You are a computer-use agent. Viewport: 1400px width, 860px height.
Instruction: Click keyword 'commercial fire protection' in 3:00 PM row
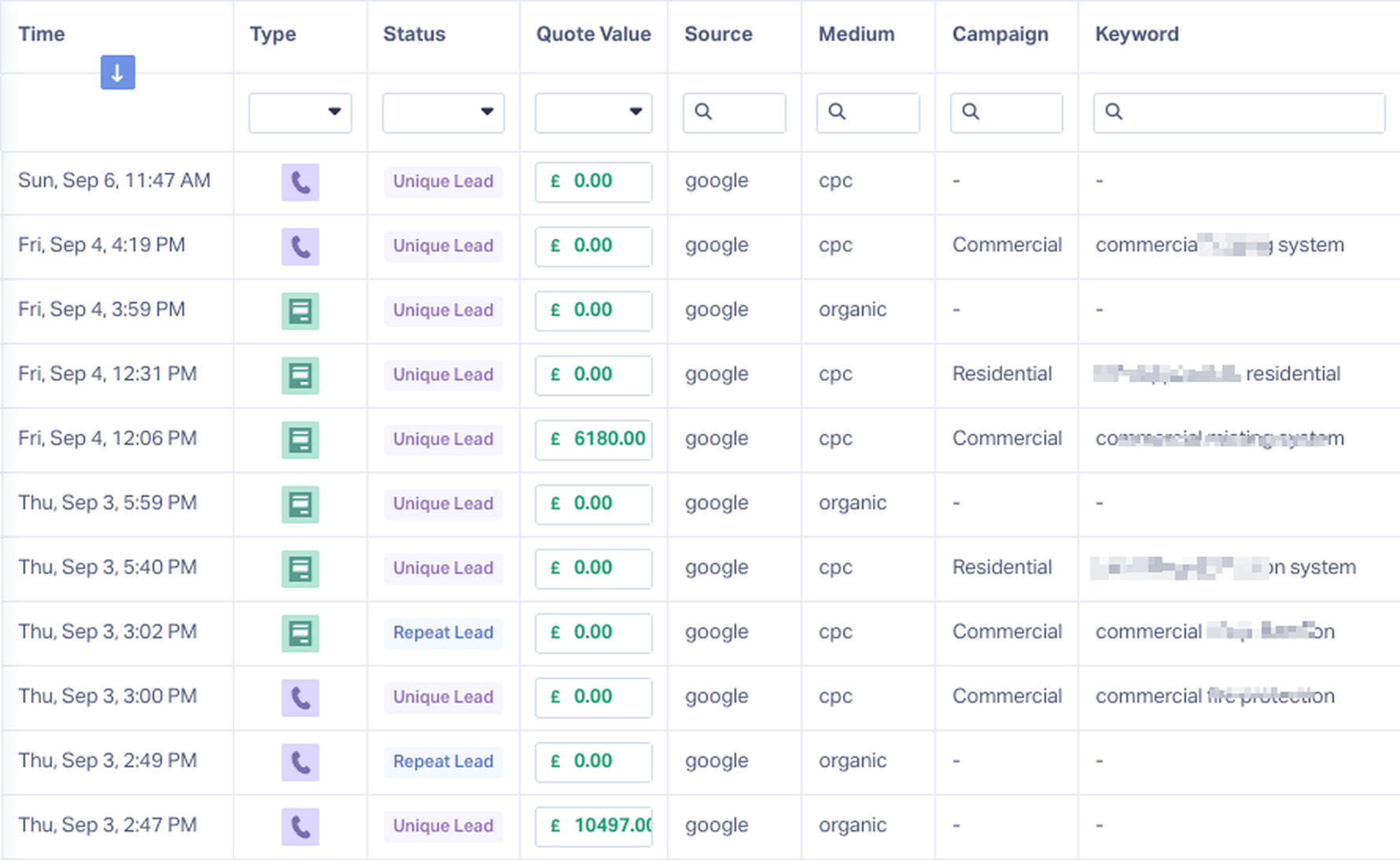1215,696
